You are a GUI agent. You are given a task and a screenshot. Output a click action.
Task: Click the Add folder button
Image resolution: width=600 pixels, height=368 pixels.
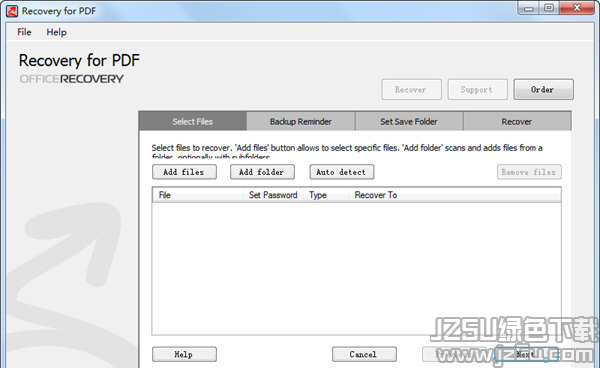(262, 172)
